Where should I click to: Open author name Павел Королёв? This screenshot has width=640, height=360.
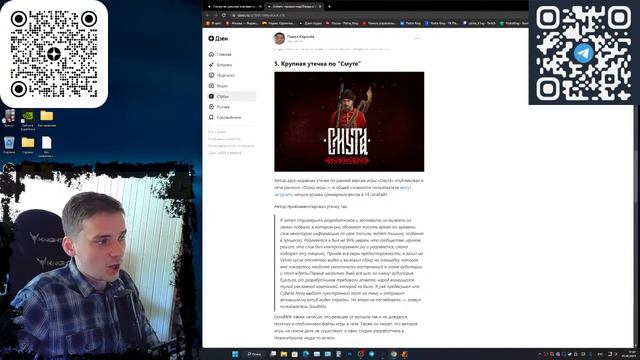point(300,36)
